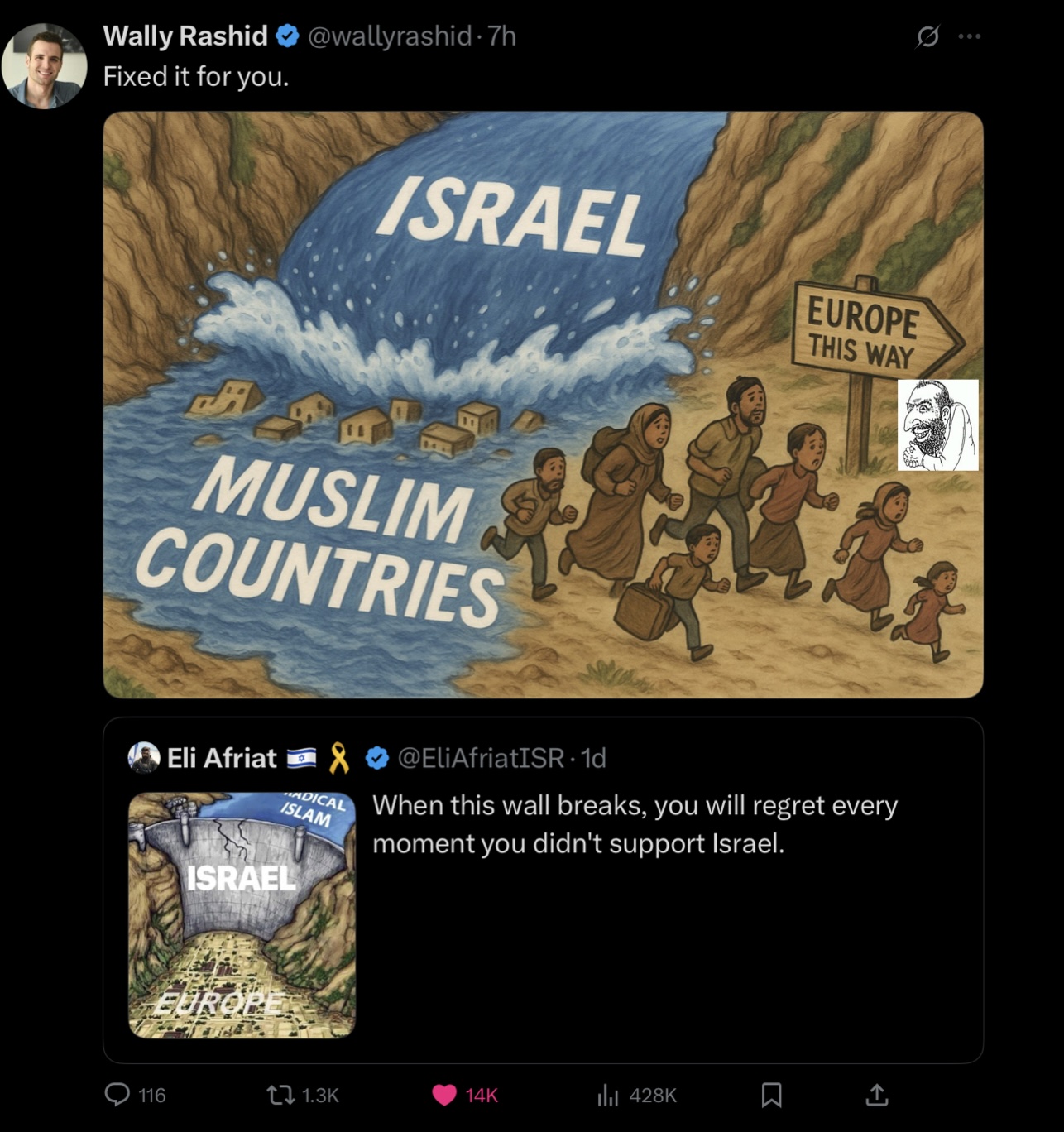Unlike the post via heart icon
This screenshot has height=1132, width=1064.
pyautogui.click(x=444, y=1095)
